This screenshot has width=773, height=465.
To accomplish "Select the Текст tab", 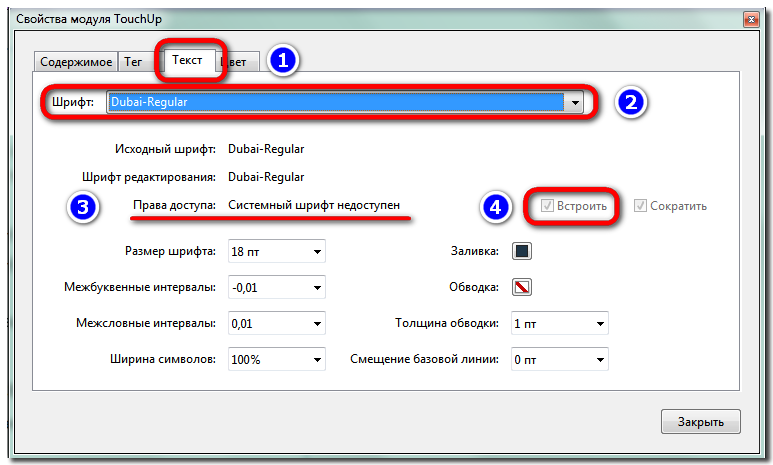I will (187, 60).
